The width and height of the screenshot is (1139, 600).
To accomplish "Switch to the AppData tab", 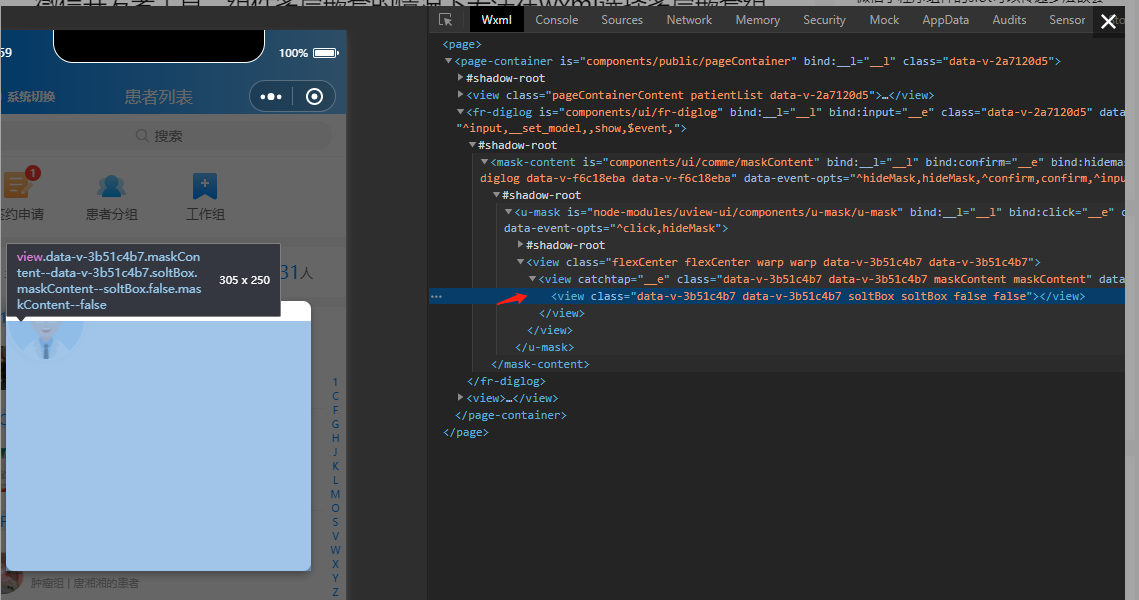I will pyautogui.click(x=946, y=20).
